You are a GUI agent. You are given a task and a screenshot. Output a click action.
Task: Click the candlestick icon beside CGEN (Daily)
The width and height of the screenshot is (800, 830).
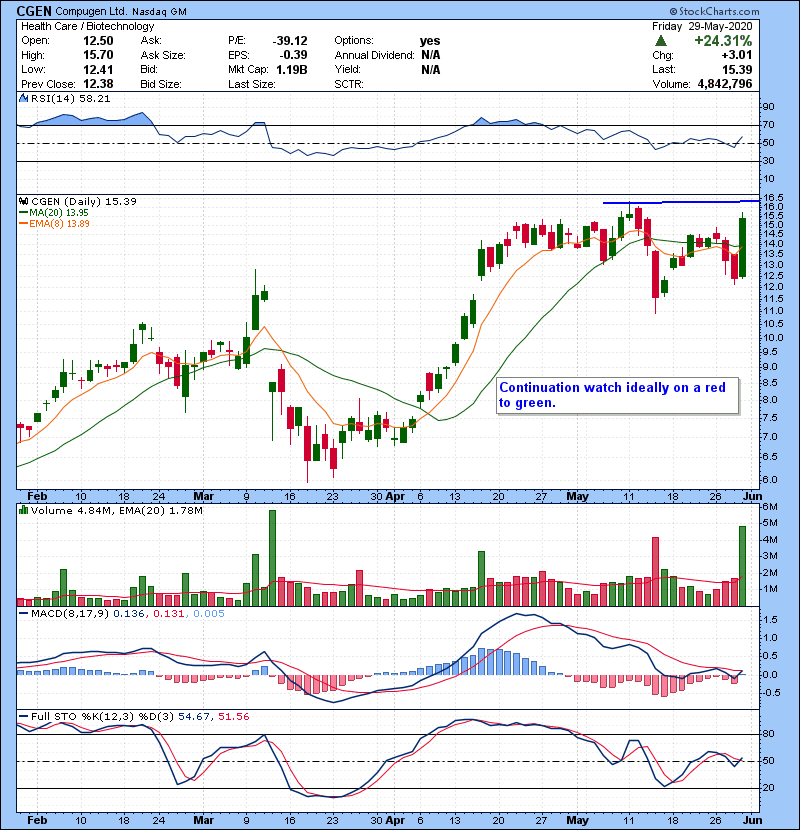(22, 201)
